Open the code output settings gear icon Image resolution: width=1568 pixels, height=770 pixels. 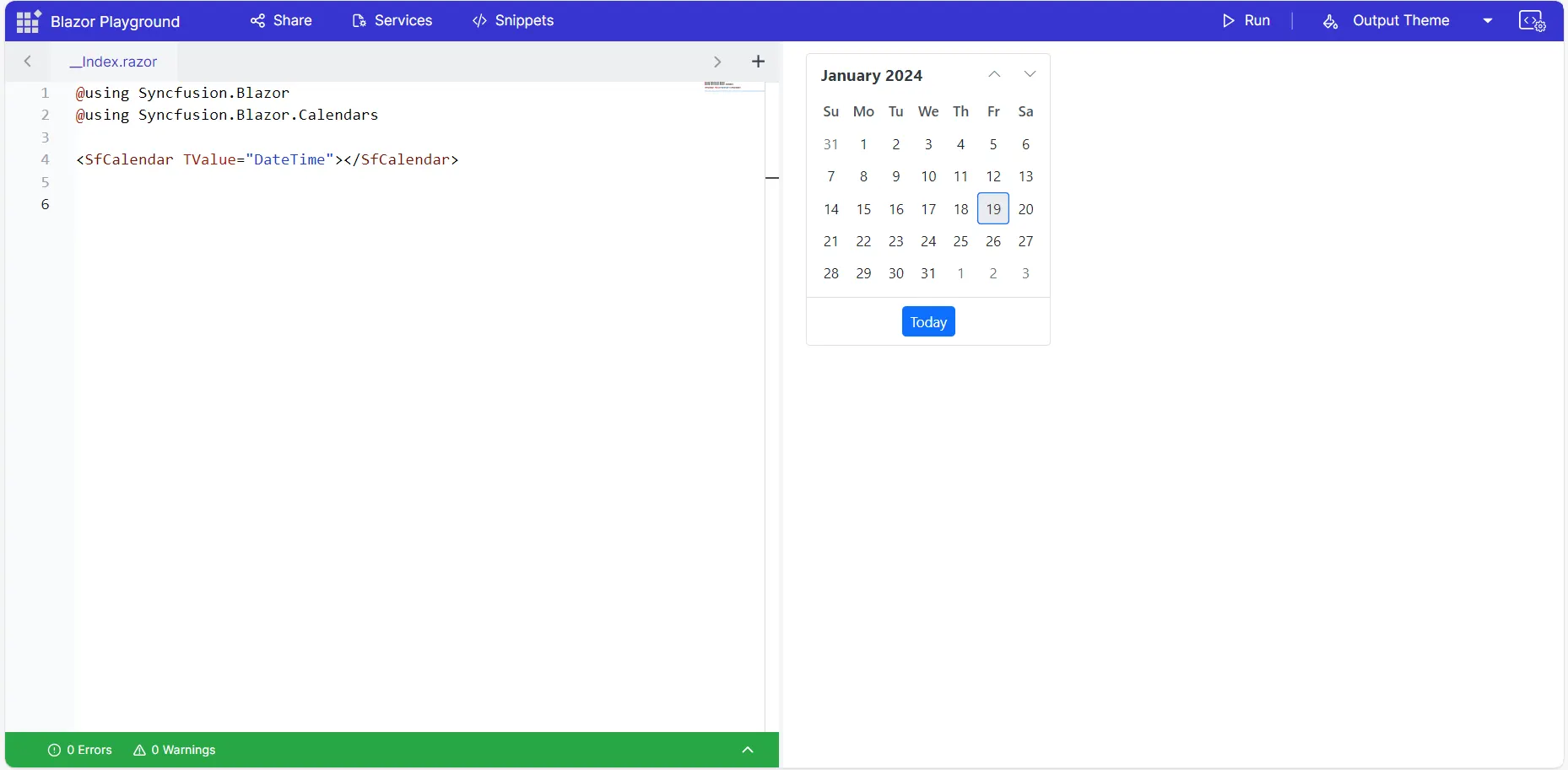coord(1533,20)
